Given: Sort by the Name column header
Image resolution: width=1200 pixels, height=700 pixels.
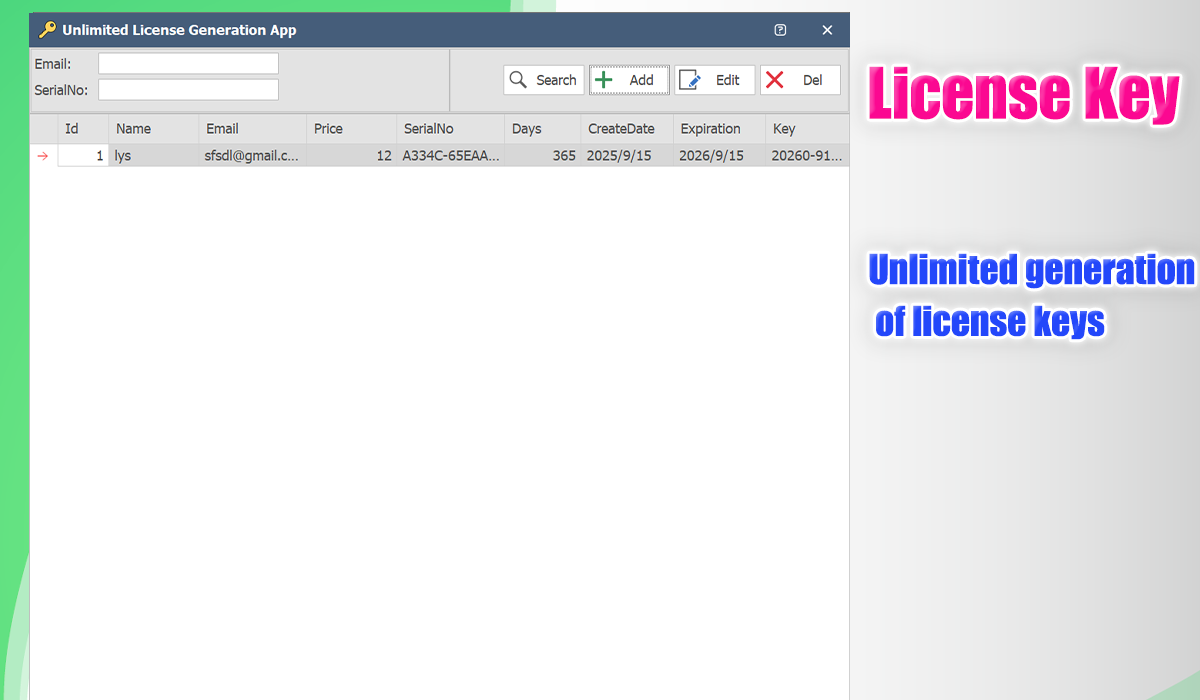Looking at the screenshot, I should point(154,129).
